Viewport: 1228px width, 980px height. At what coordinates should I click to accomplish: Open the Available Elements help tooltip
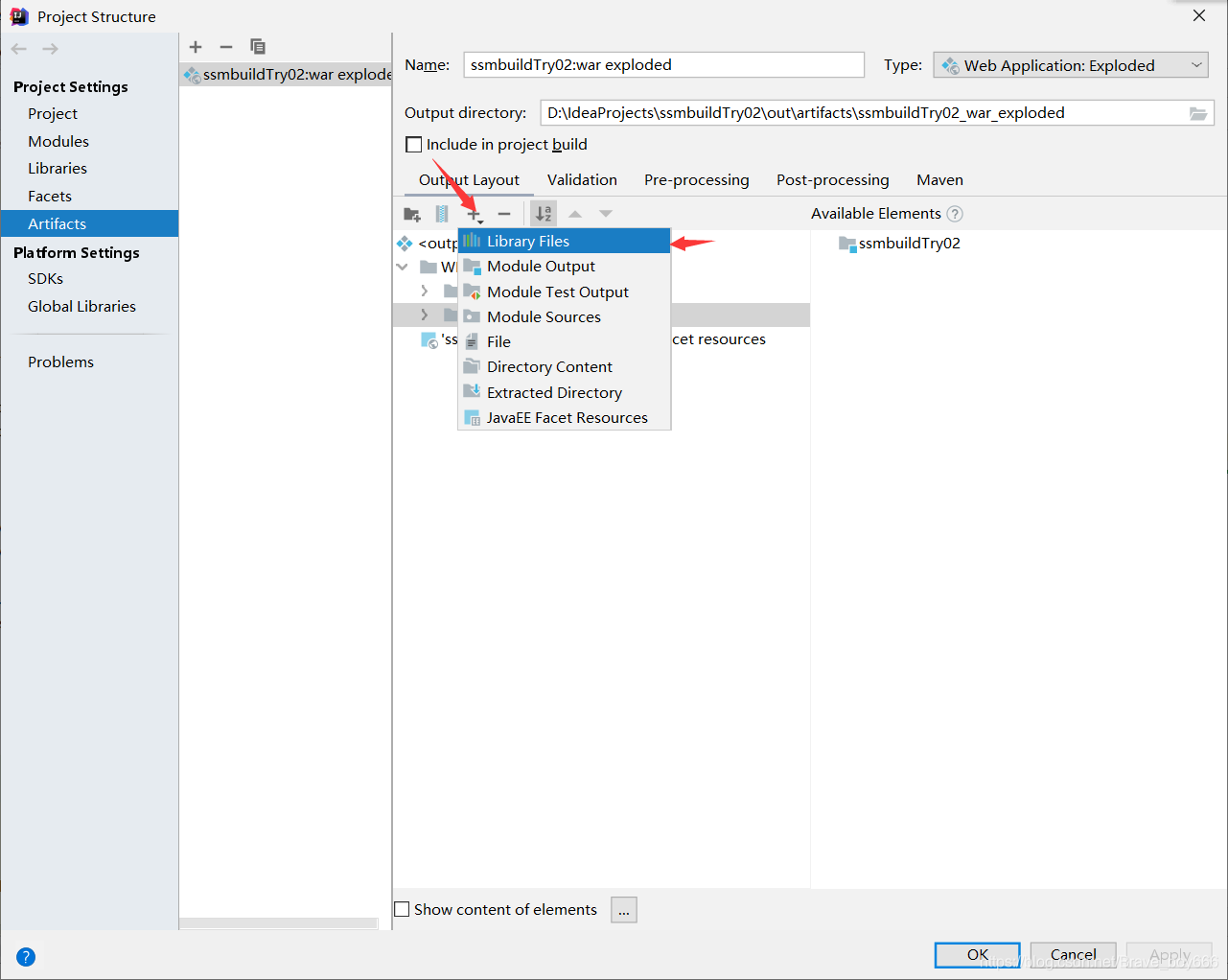pyautogui.click(x=955, y=214)
